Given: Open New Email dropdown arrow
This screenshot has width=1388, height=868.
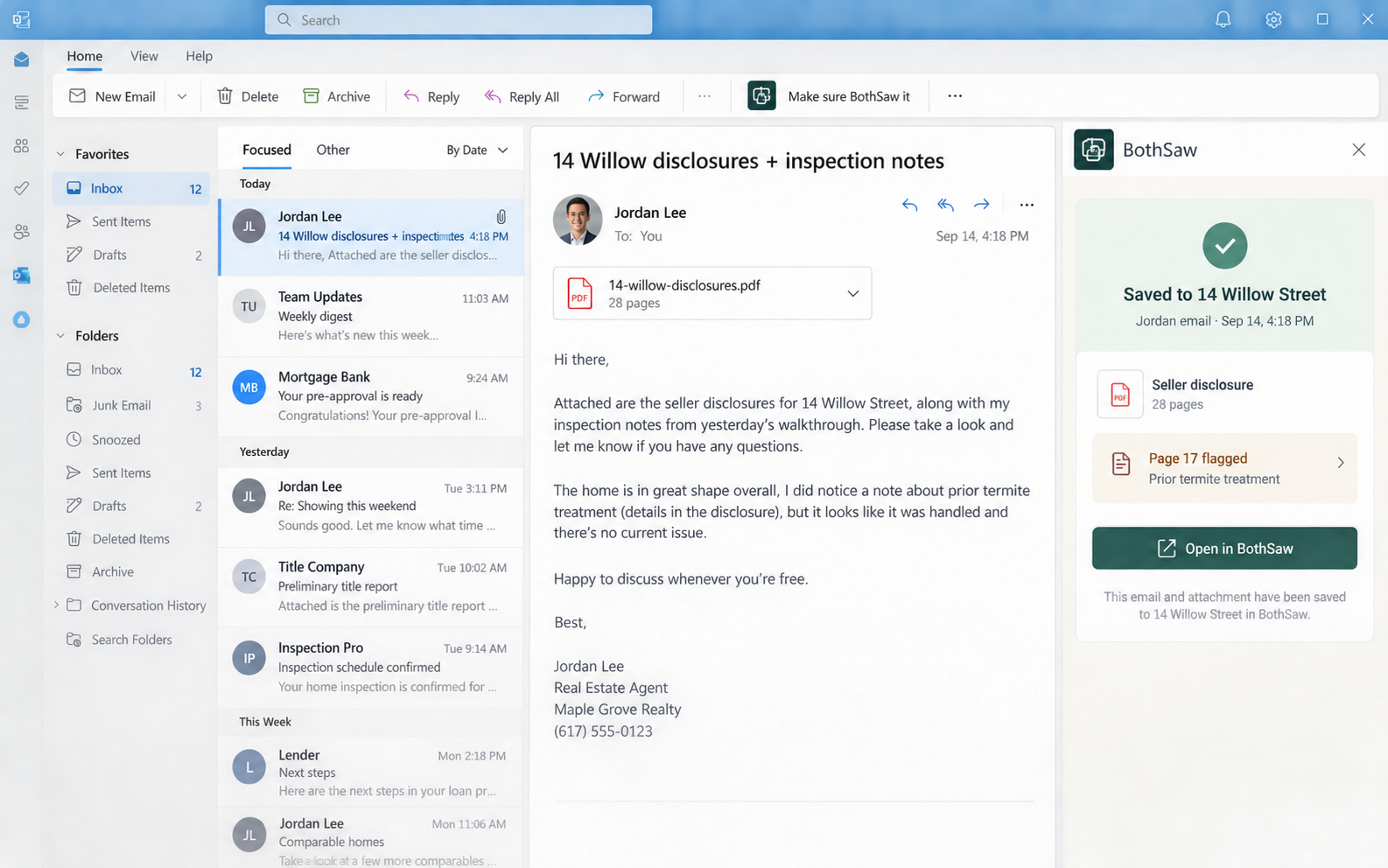Looking at the screenshot, I should (182, 96).
